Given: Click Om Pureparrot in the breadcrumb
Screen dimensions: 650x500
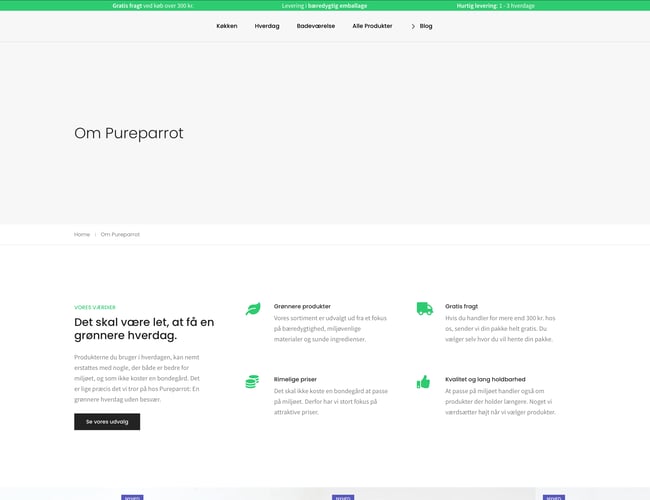Looking at the screenshot, I should click(x=120, y=234).
